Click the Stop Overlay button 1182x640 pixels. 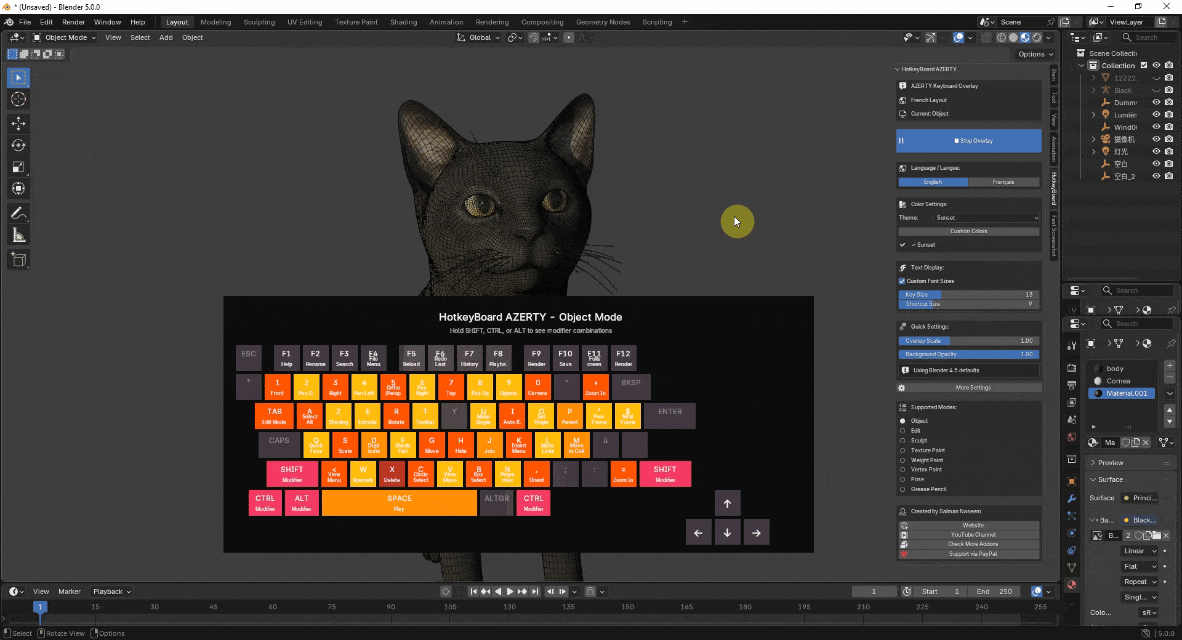[969, 141]
